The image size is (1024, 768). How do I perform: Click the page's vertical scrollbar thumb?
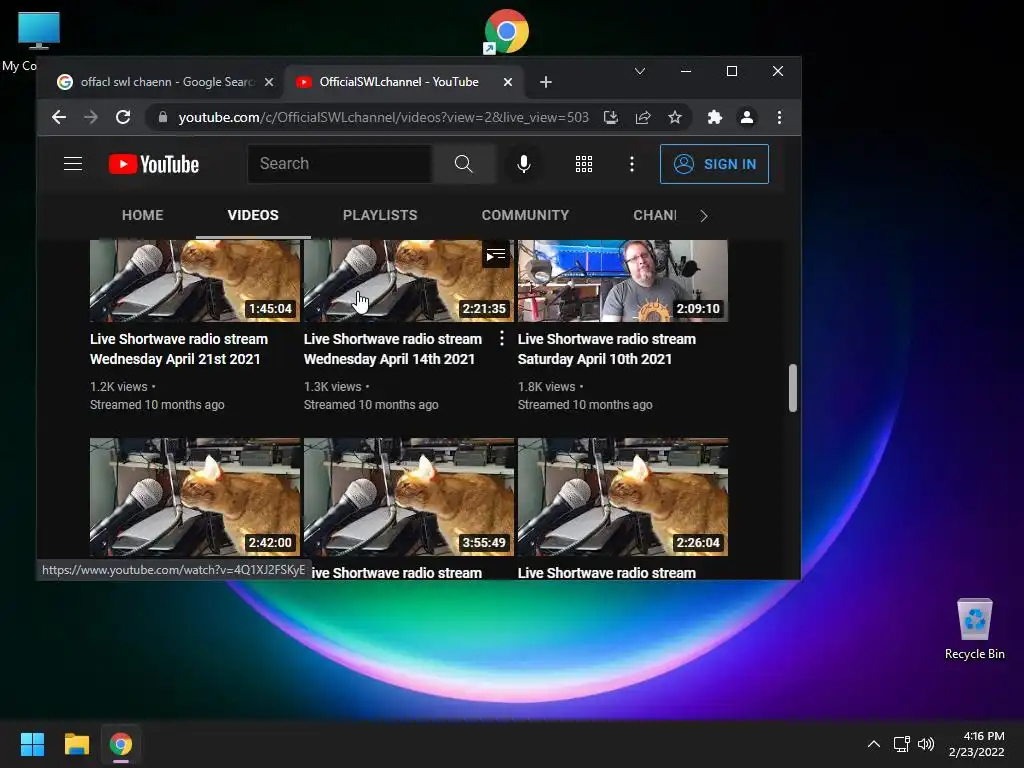pos(793,388)
